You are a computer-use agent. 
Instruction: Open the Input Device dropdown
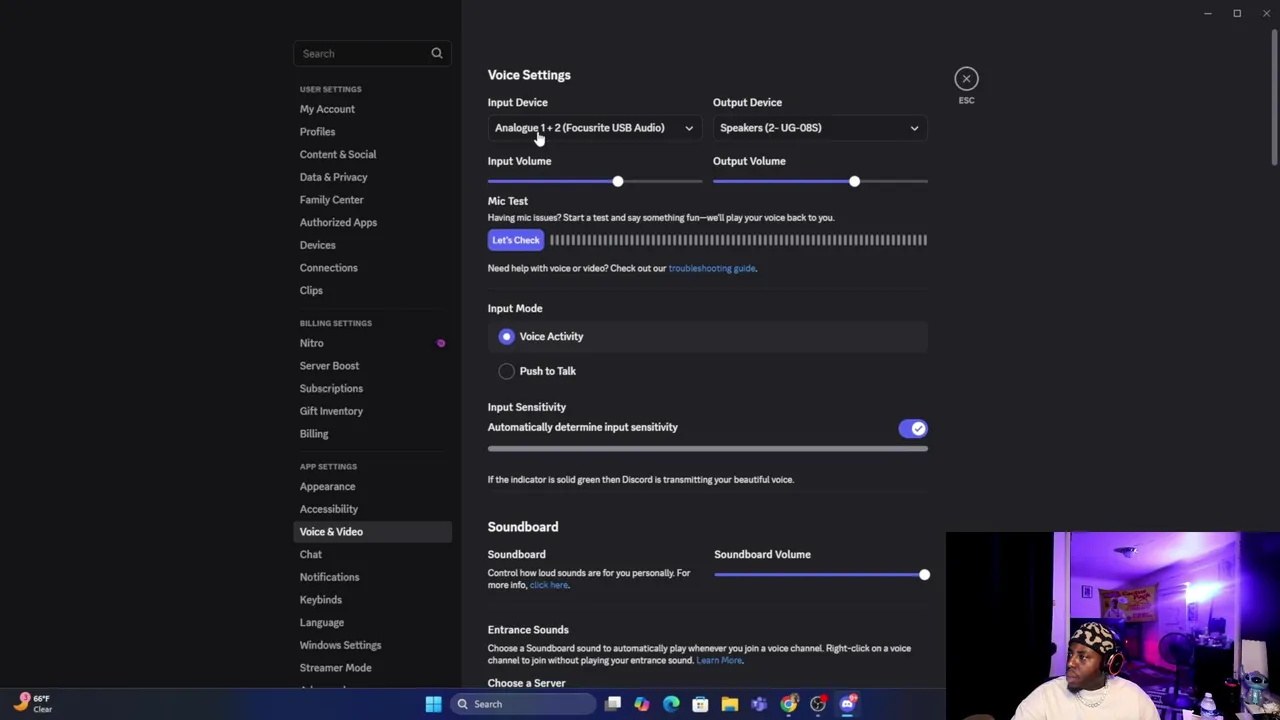tap(594, 128)
